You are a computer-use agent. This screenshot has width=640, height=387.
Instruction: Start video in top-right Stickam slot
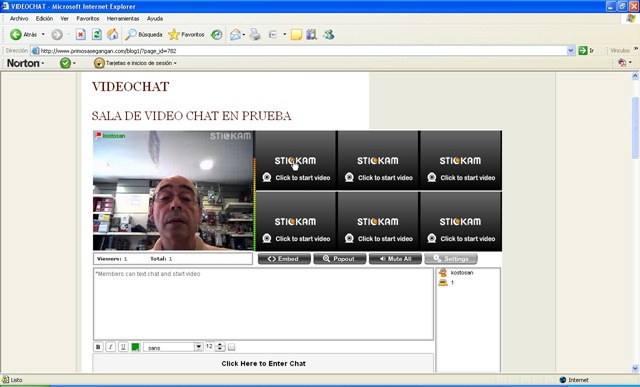click(460, 160)
